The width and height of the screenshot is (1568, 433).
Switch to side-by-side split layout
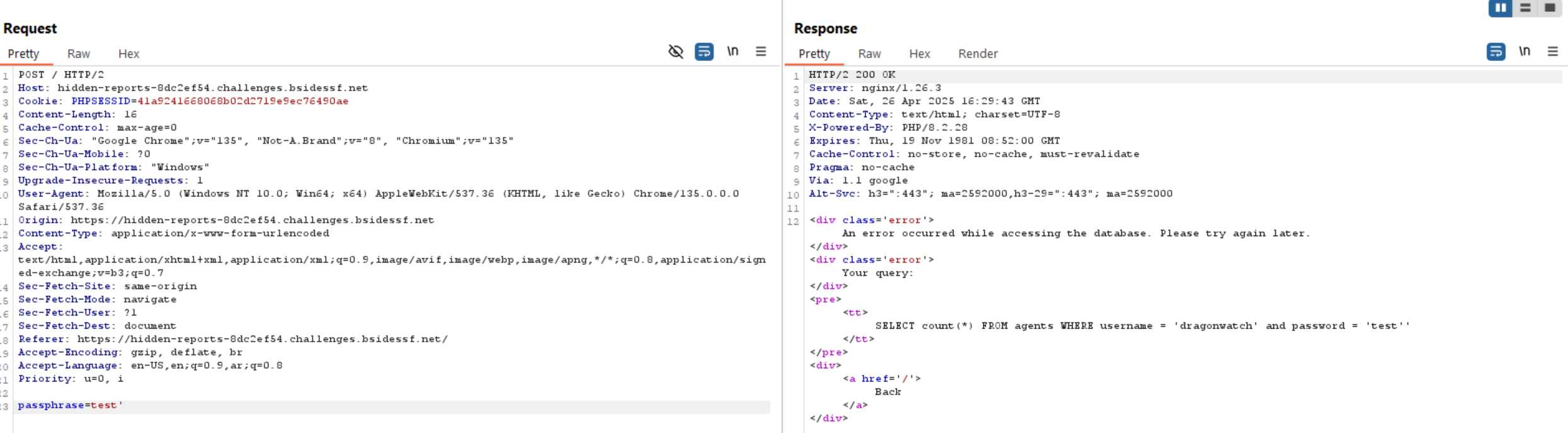click(x=1501, y=8)
